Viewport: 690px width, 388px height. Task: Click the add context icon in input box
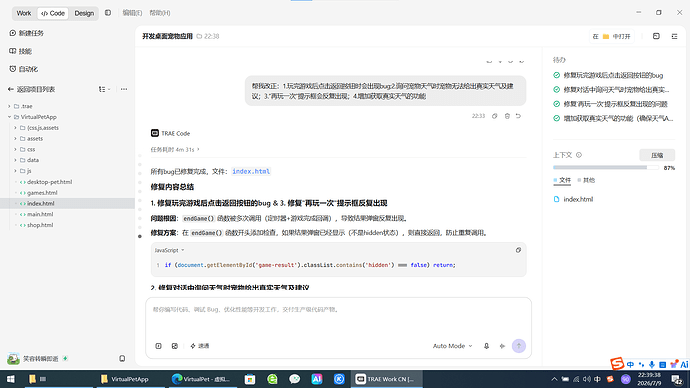tap(158, 346)
